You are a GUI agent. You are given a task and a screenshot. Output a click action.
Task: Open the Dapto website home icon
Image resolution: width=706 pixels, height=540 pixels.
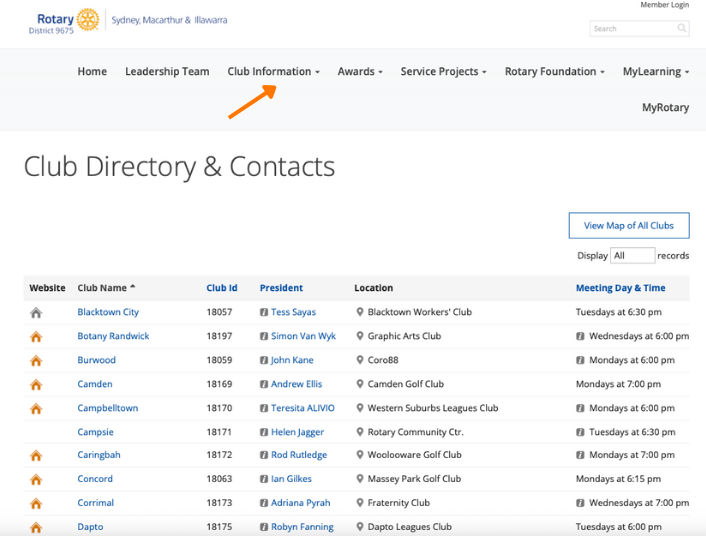pos(36,527)
